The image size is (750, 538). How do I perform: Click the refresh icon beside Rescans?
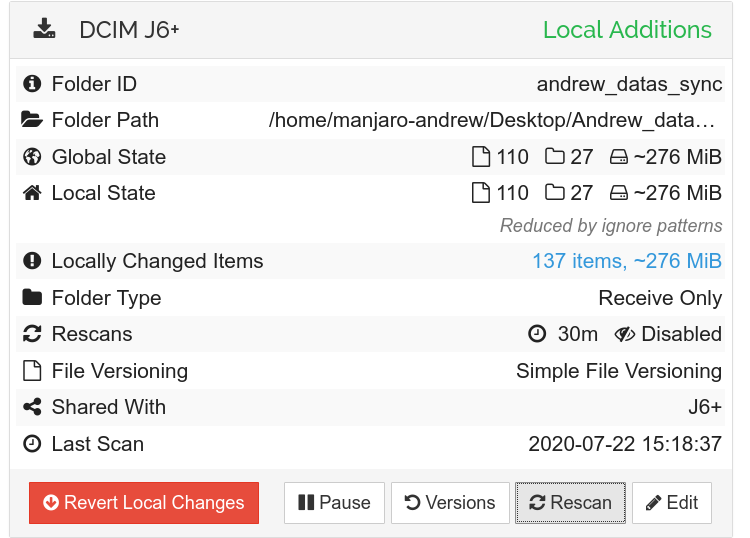click(x=32, y=334)
